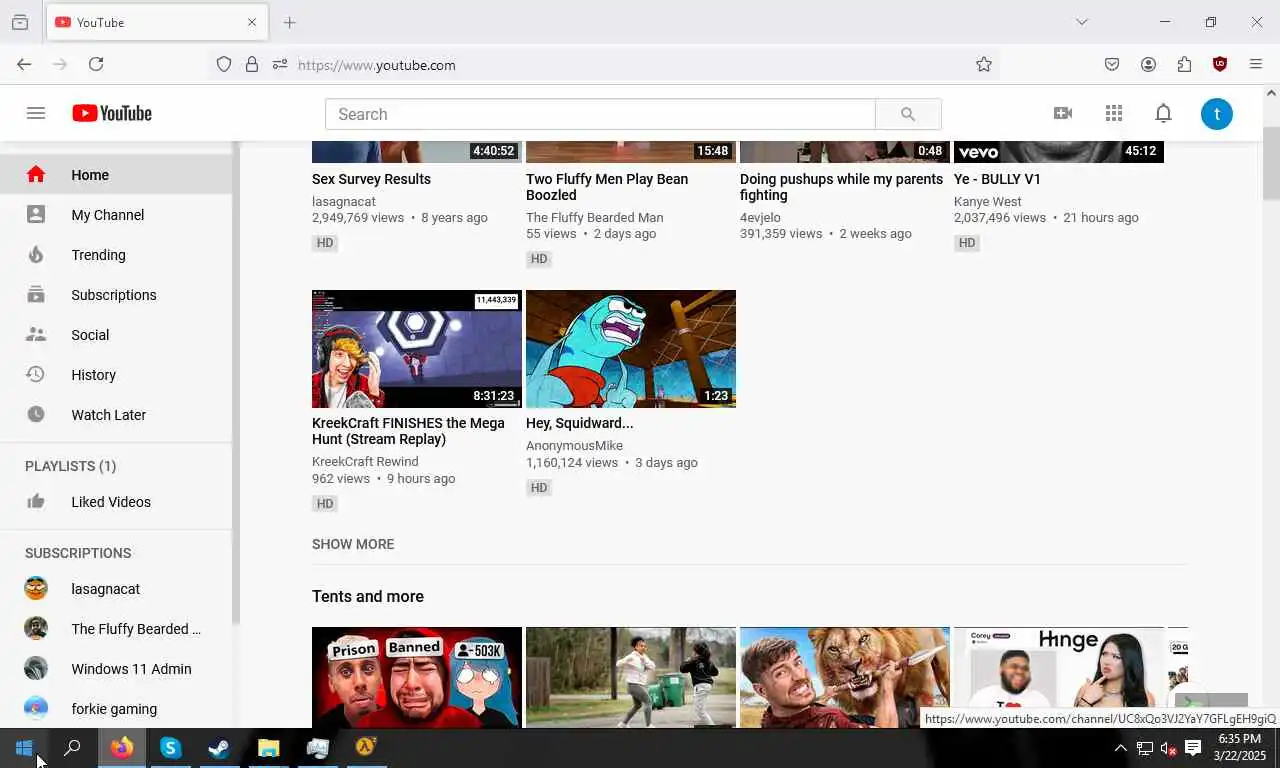The image size is (1280, 768).
Task: Reload the page
Action: [x=96, y=64]
